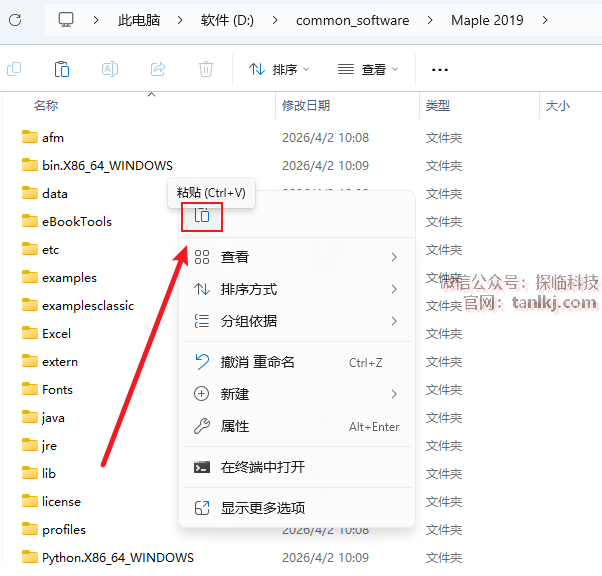Click the paste clipboard icon in toolbar
This screenshot has height=576, width=602.
pos(62,70)
